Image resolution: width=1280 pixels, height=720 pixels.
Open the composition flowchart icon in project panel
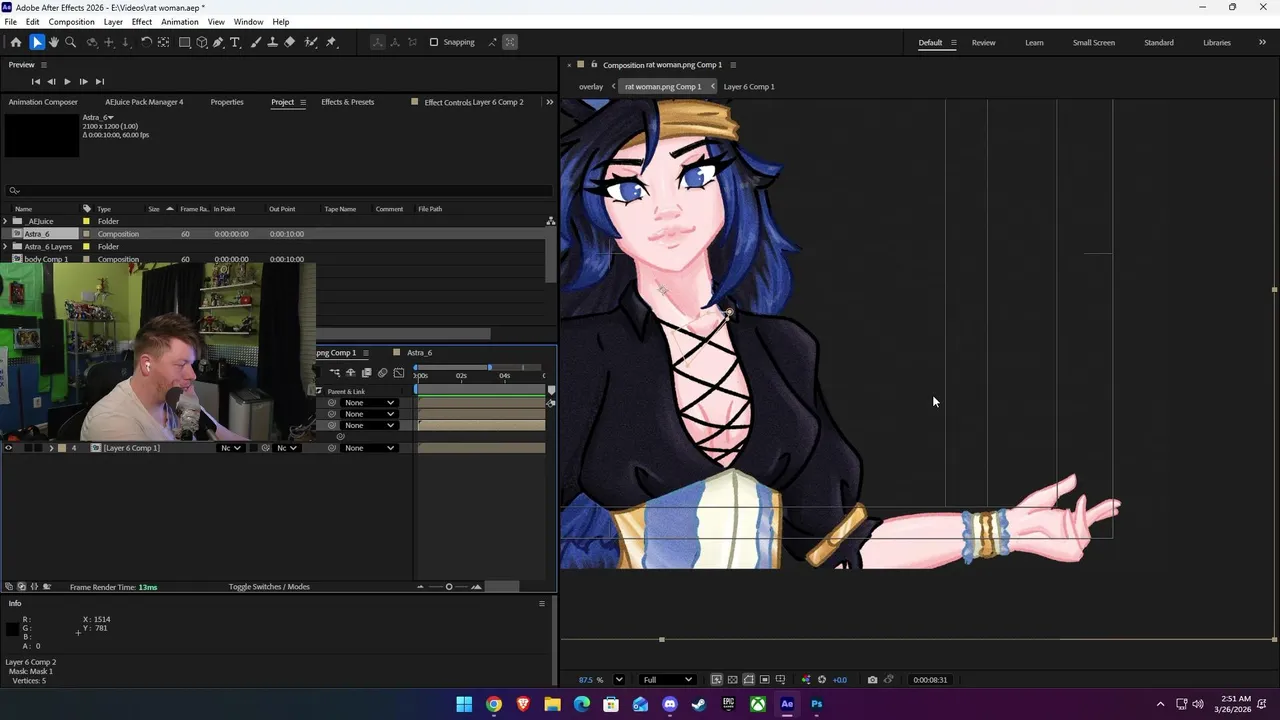point(550,221)
